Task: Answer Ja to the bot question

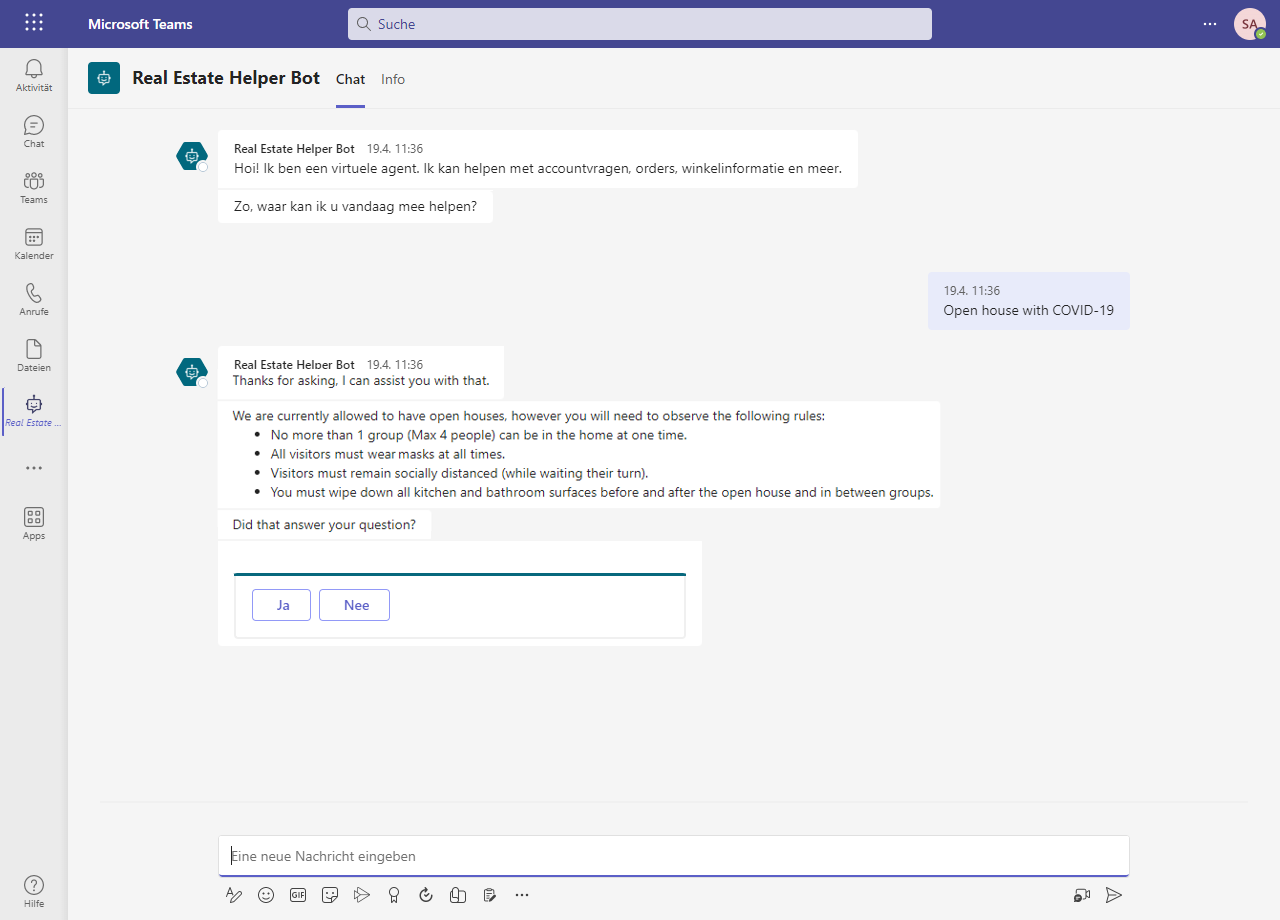Action: (x=282, y=605)
